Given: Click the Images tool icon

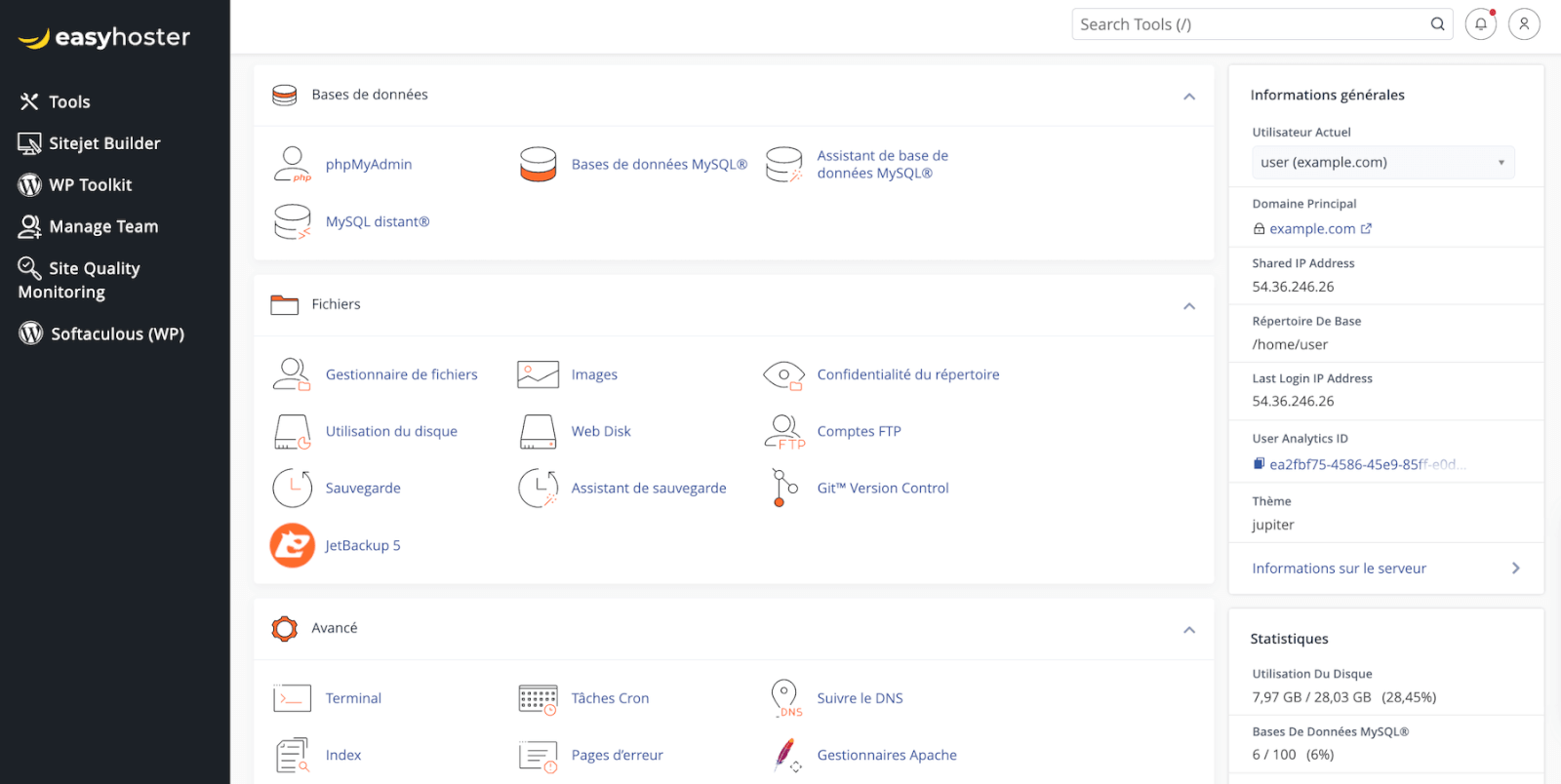Looking at the screenshot, I should [x=538, y=374].
